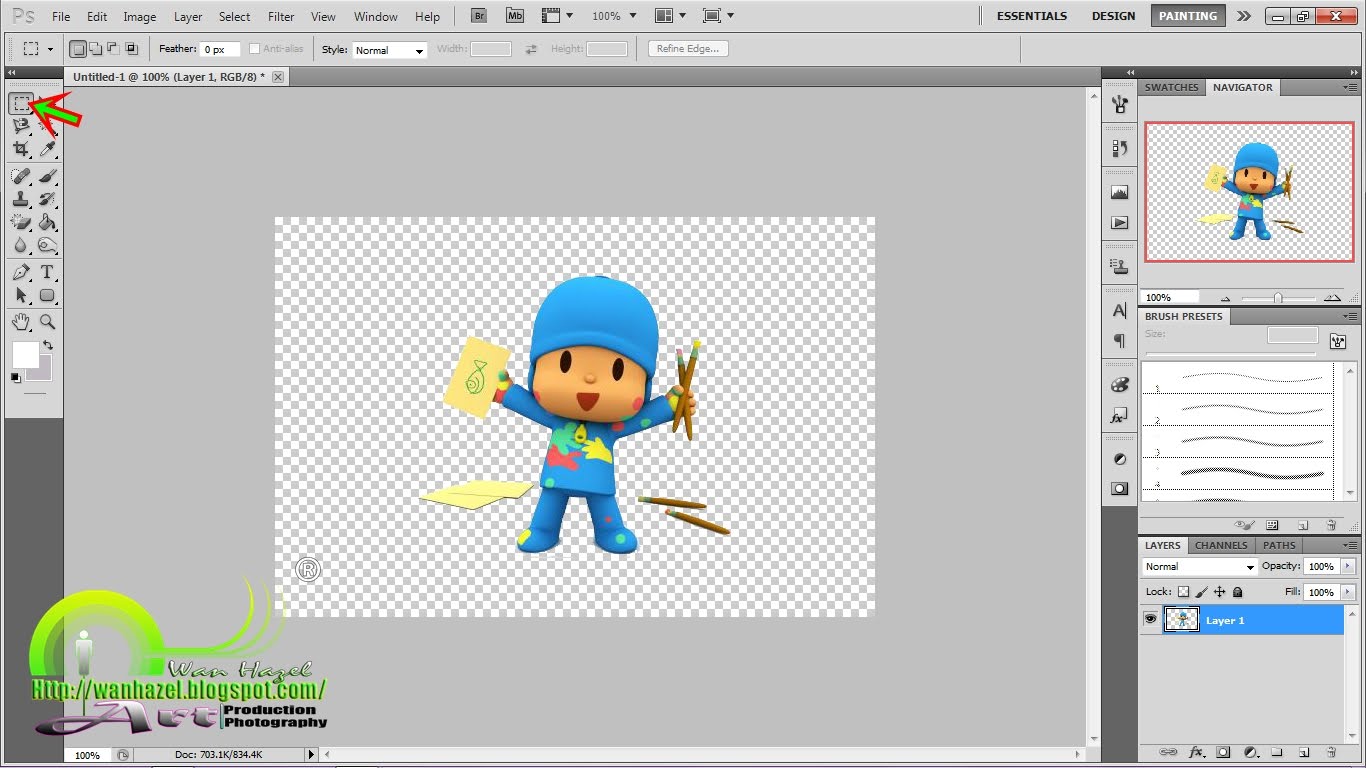Launch Adobe Bridge from top bar
The height and width of the screenshot is (768, 1366).
479,16
